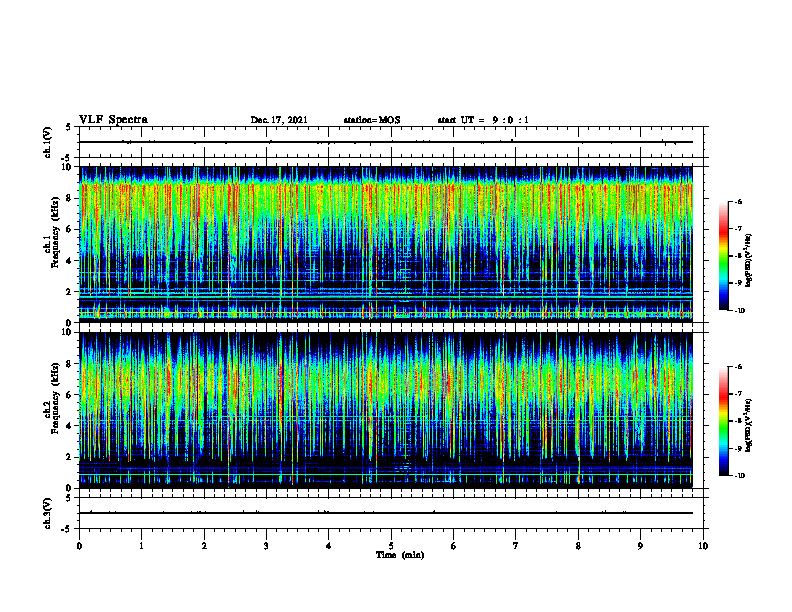The height and width of the screenshot is (612, 792).
Task: Click the ch.2 color bar PSD unit label
Action: pos(749,425)
